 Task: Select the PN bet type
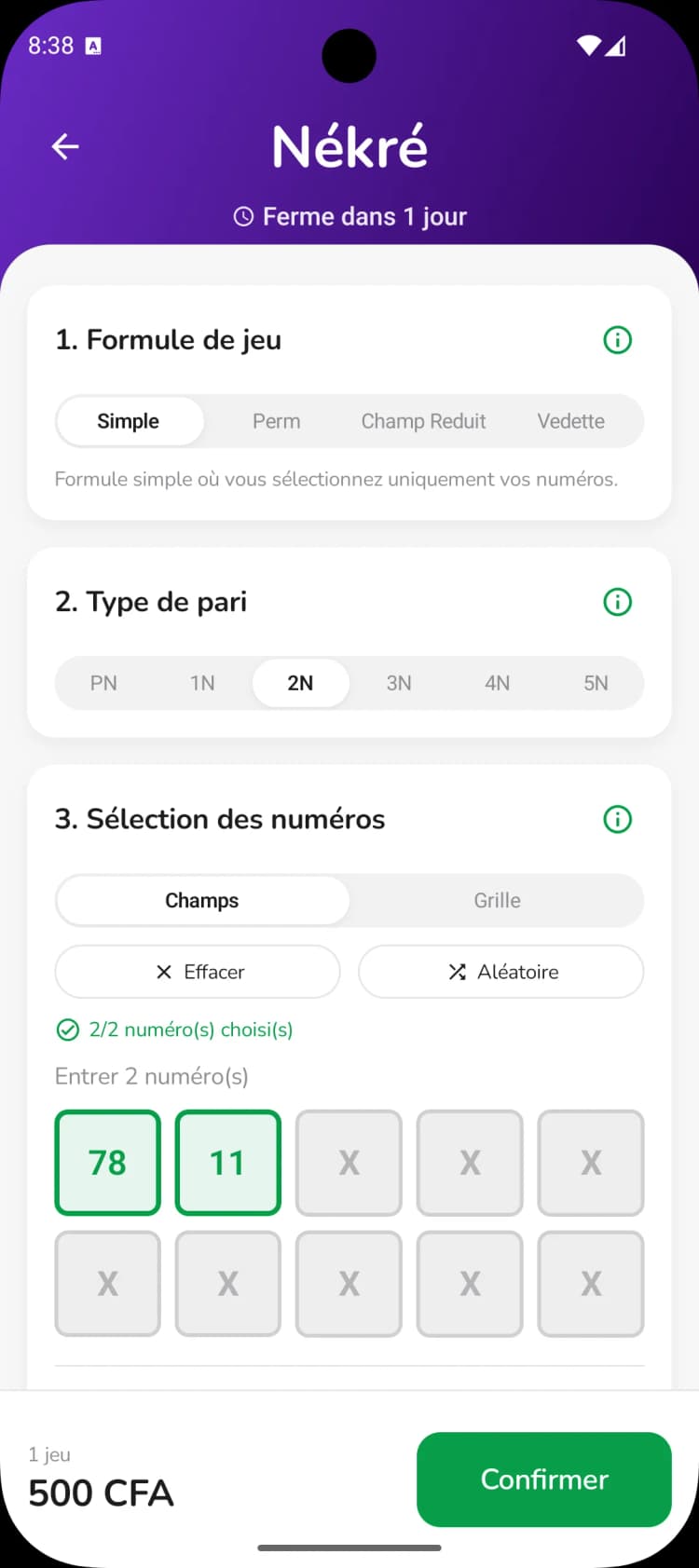[103, 683]
